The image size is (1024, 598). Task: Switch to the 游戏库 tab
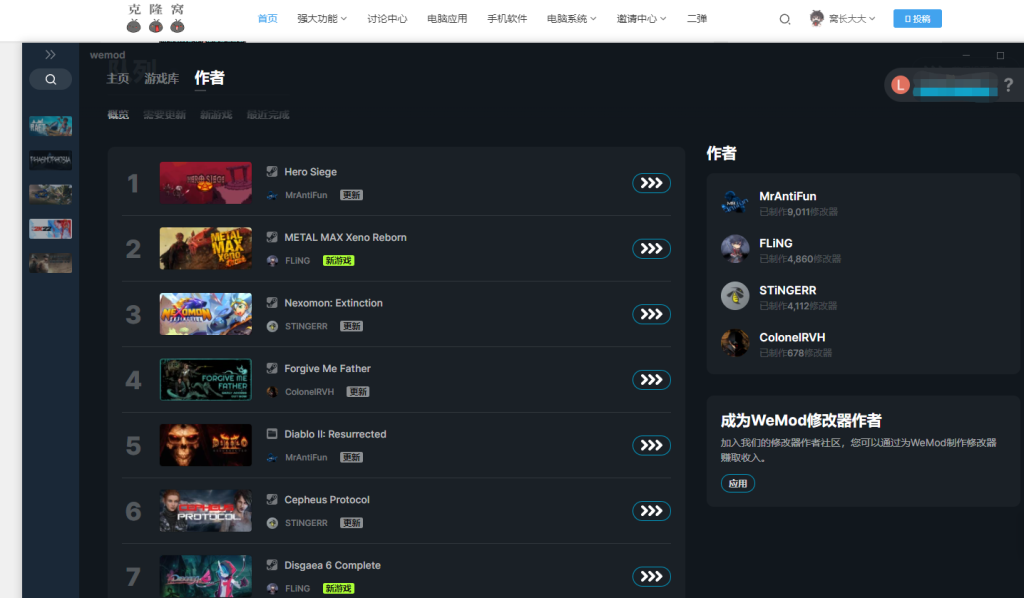click(x=161, y=78)
